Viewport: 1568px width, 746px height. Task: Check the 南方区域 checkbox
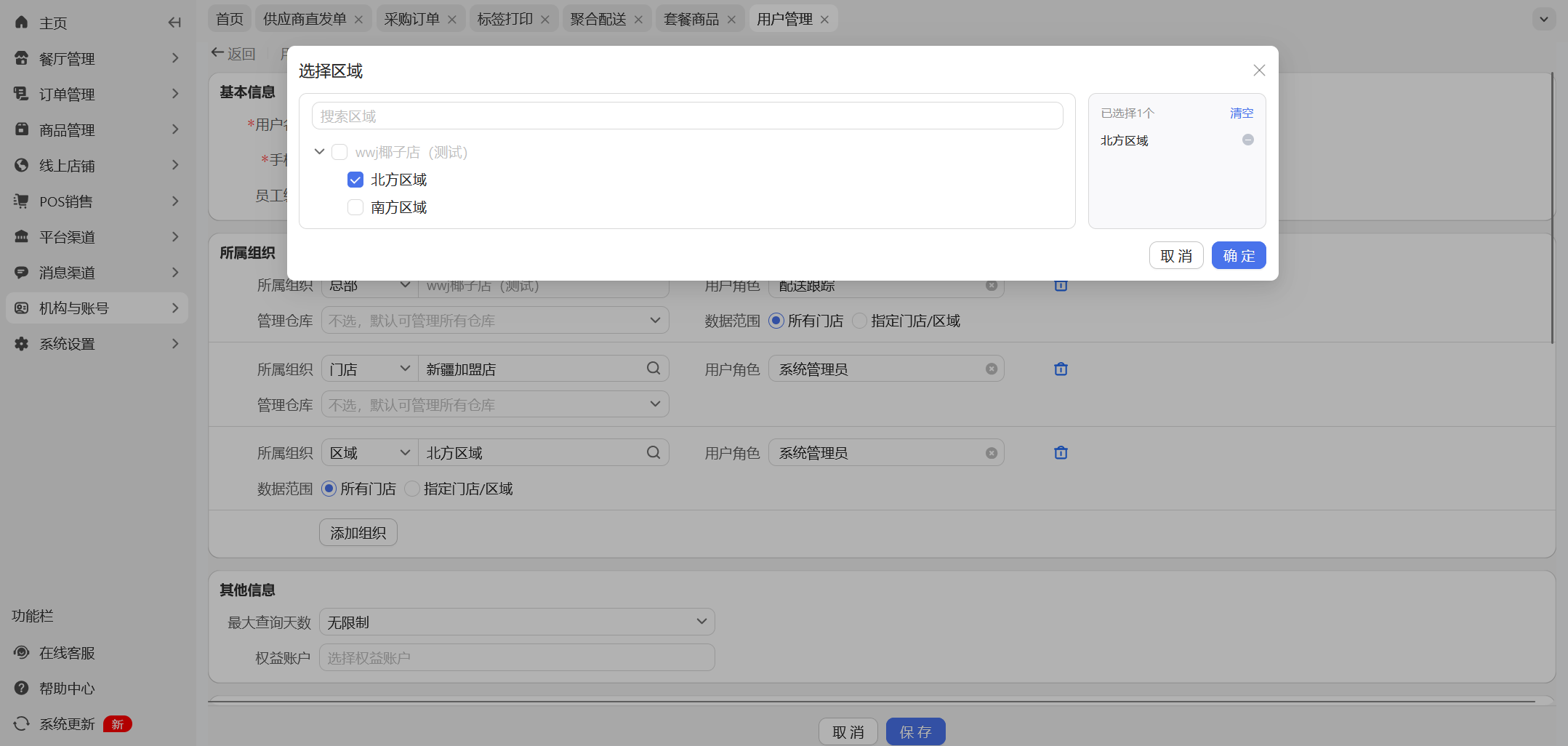click(x=355, y=207)
